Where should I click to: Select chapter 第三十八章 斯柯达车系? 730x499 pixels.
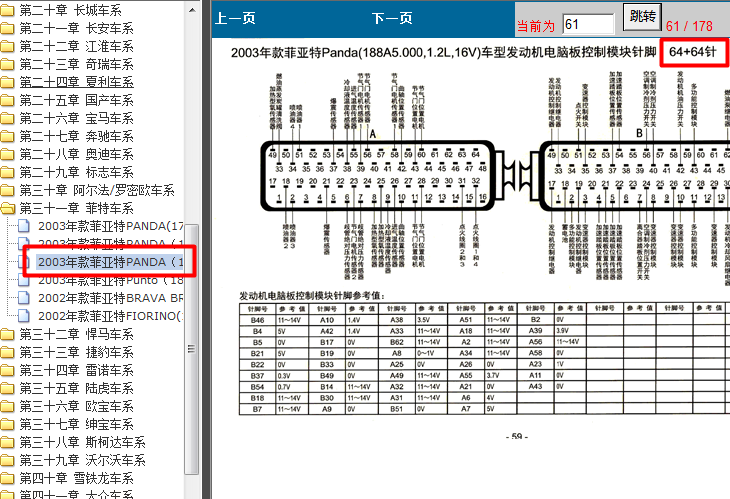point(82,442)
